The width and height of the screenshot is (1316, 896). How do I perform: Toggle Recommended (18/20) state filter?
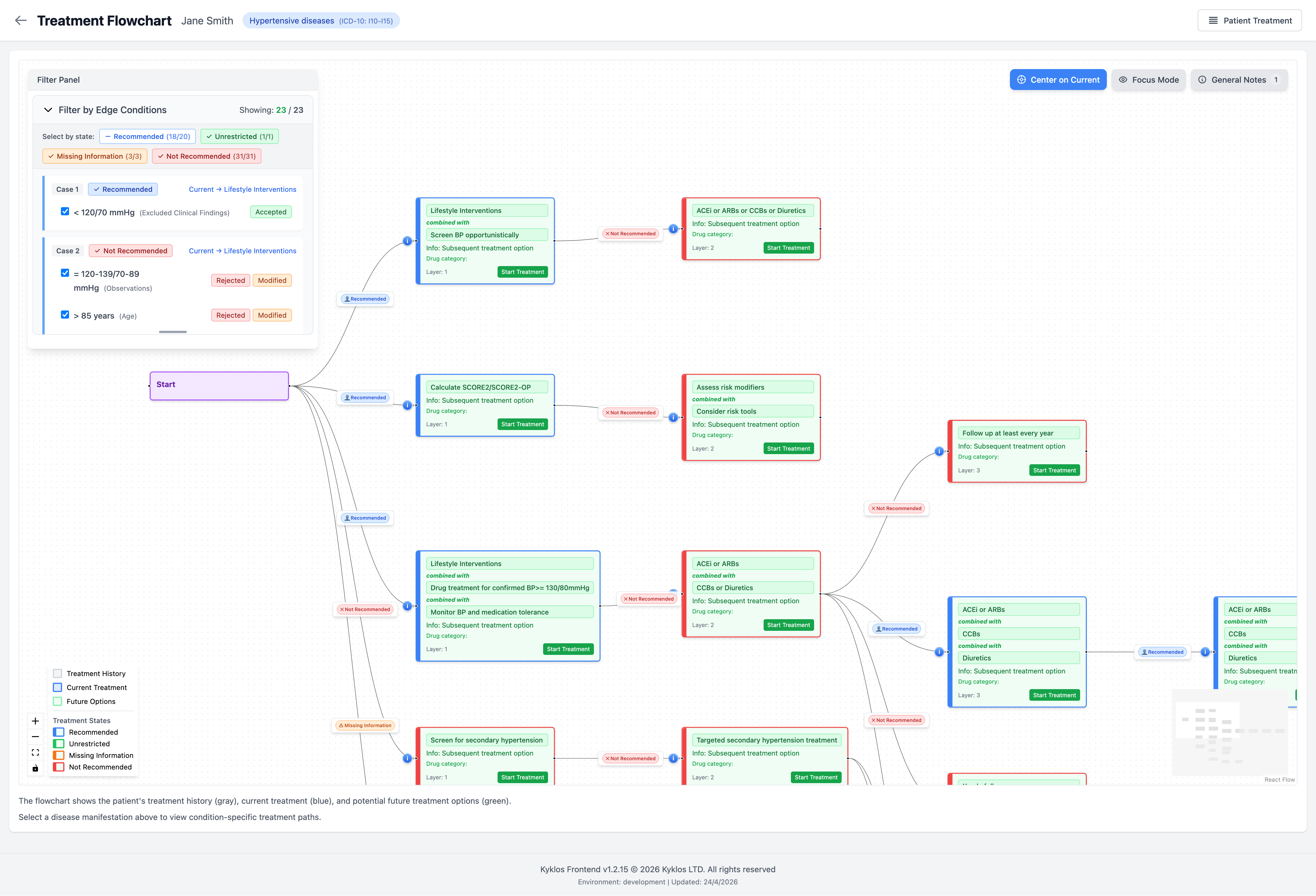[148, 136]
